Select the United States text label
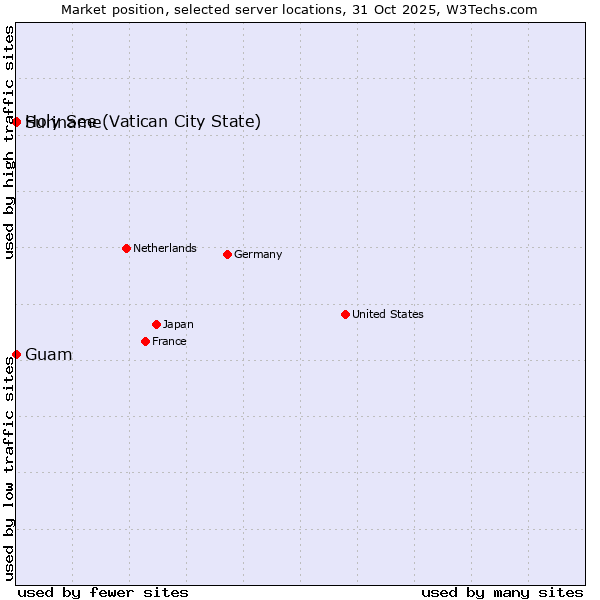Viewport: 600px width, 600px height. click(387, 314)
